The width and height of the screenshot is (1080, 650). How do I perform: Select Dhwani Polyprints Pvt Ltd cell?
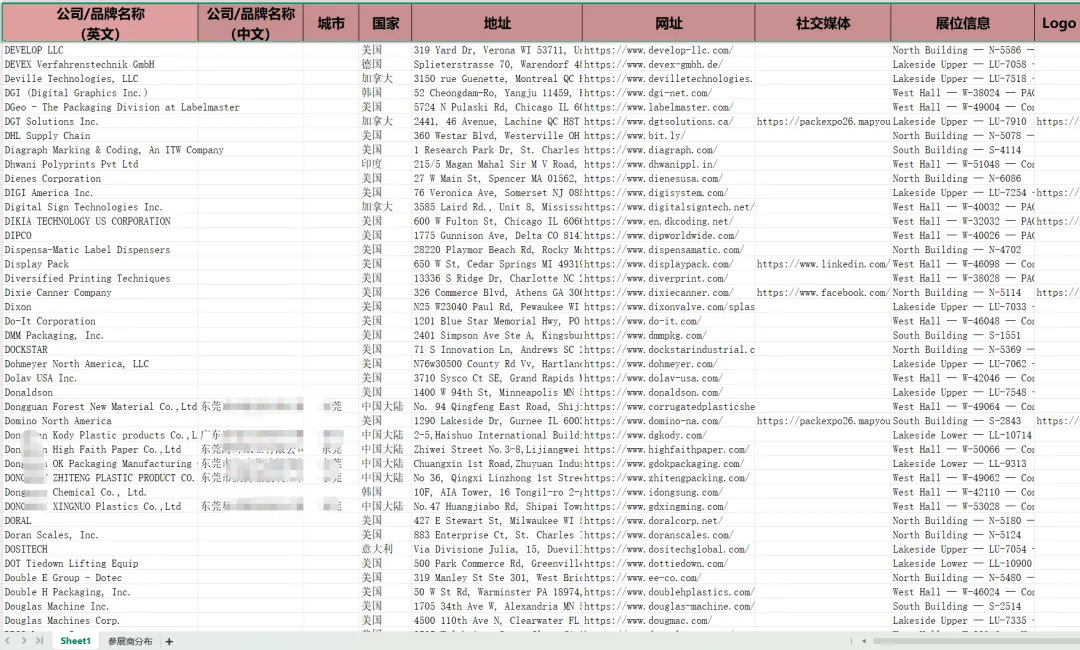100,164
